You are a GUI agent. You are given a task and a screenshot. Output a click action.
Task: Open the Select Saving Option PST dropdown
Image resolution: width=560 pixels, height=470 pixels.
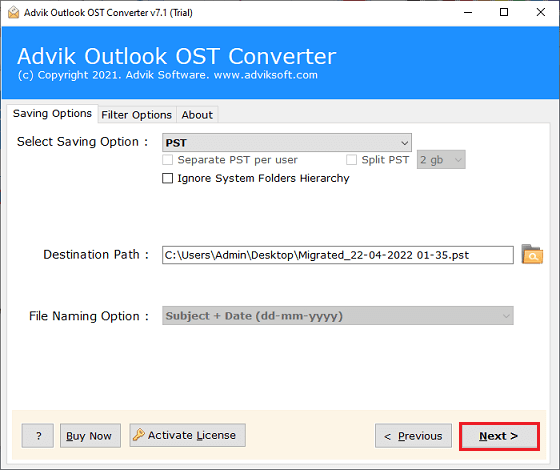coord(286,142)
